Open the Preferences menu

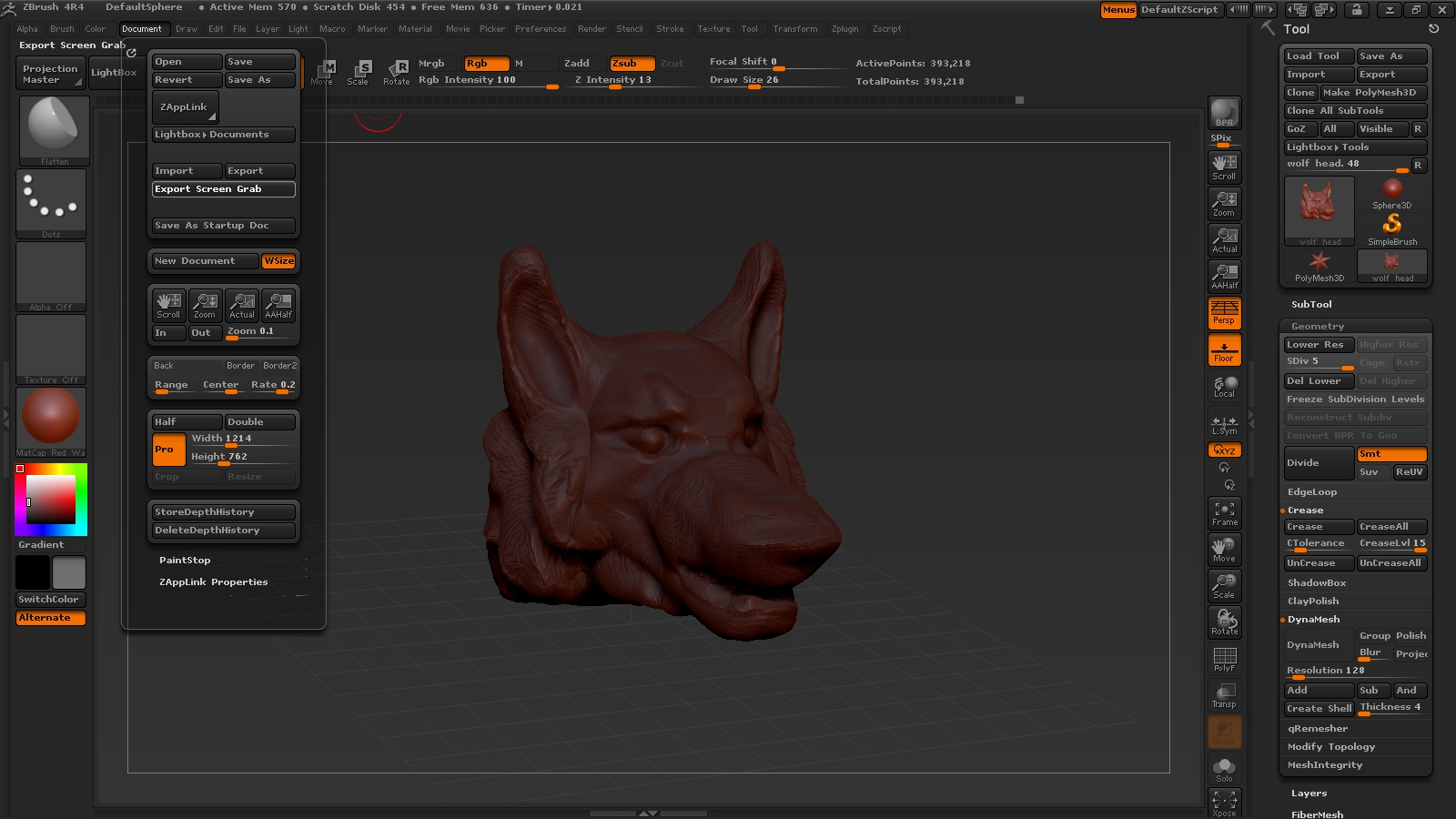540,29
